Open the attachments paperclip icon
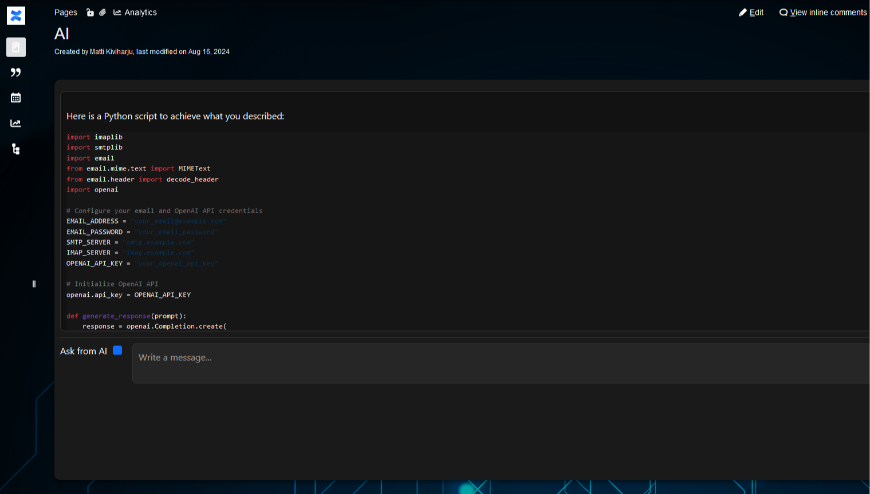 [103, 12]
